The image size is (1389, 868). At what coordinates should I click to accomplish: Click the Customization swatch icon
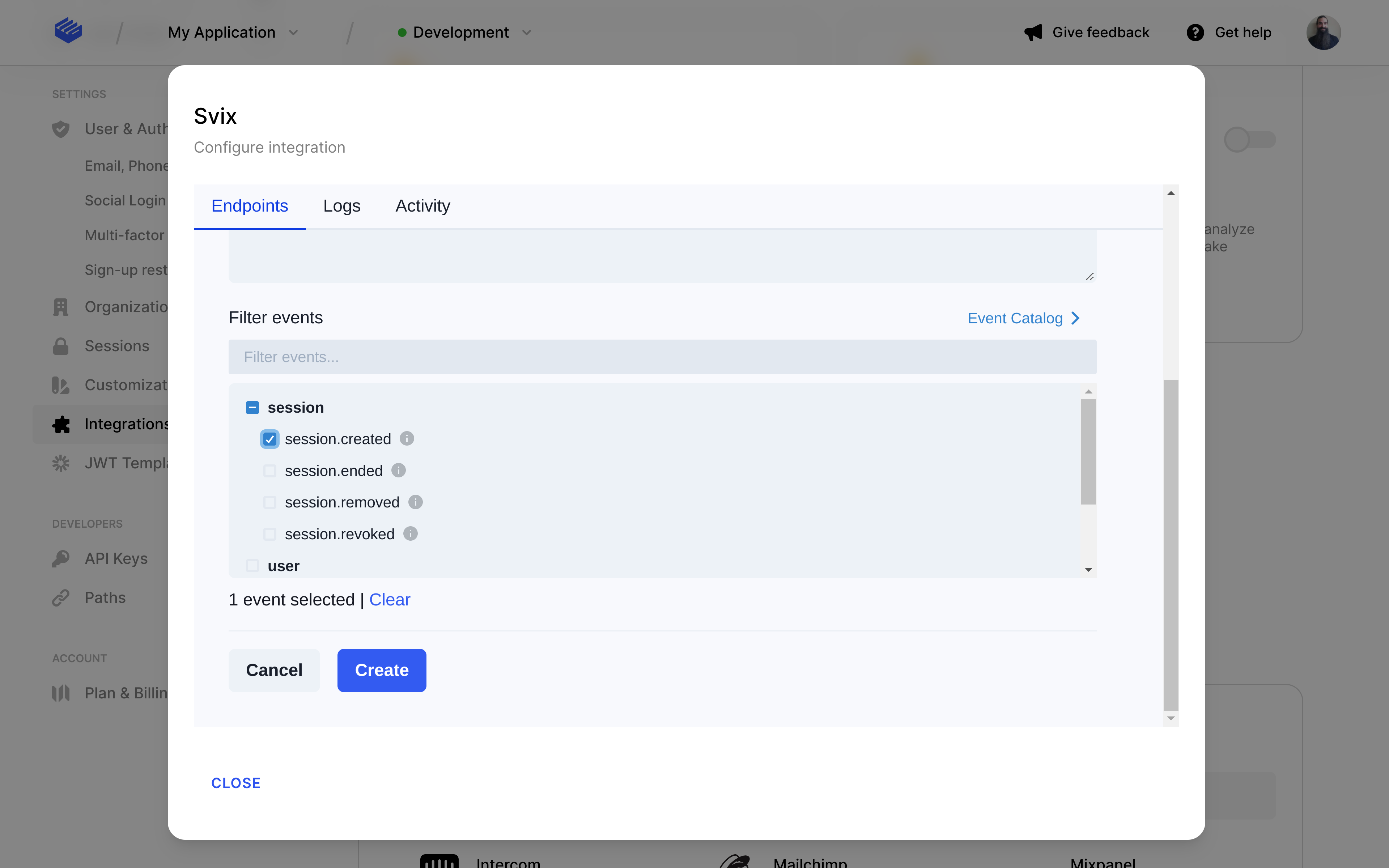click(61, 385)
